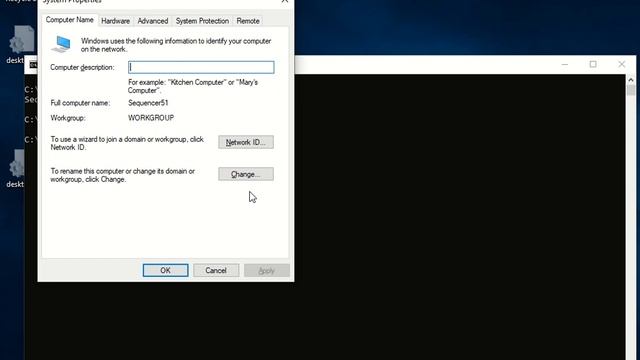Click the Change button to rename computer

pos(246,174)
